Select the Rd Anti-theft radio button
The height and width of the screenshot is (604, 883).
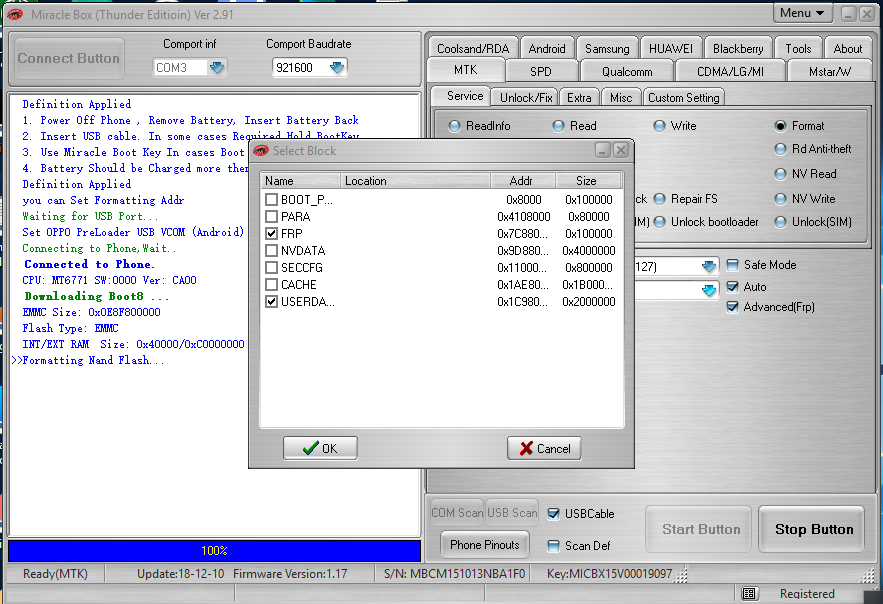(780, 149)
